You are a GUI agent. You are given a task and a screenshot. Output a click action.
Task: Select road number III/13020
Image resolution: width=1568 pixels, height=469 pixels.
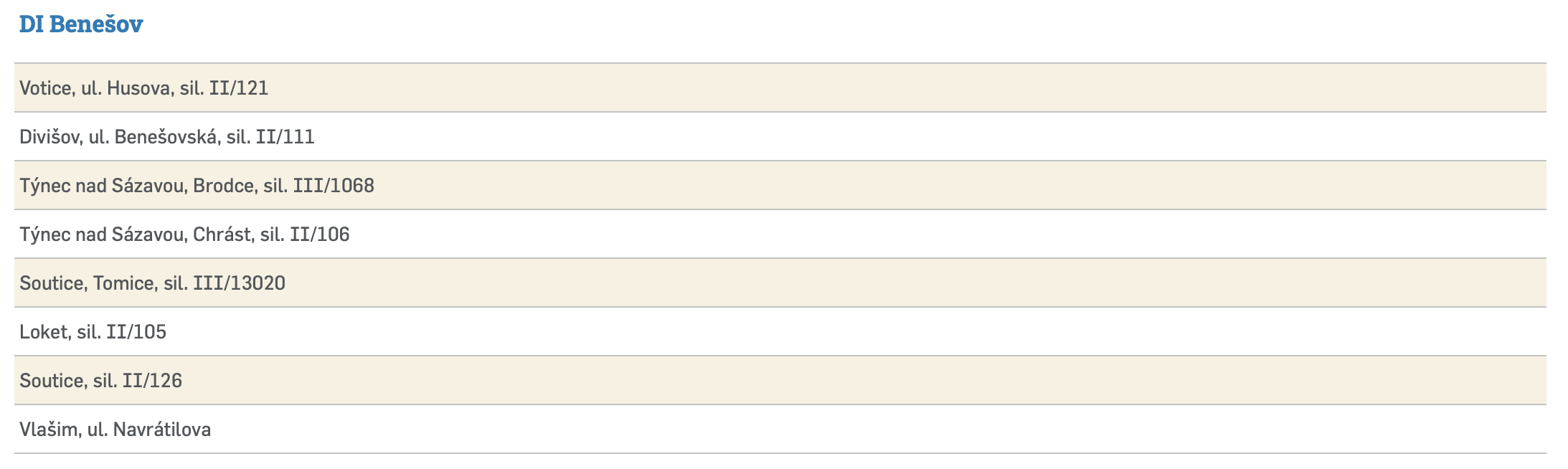pyautogui.click(x=239, y=283)
